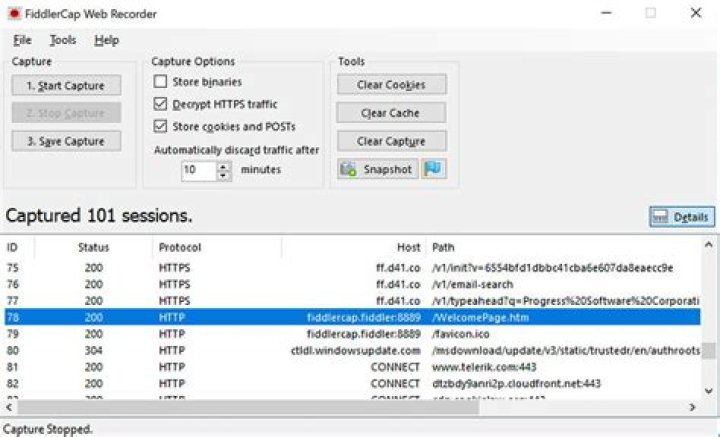Open the Details panel
This screenshot has height=437, width=720.
click(681, 217)
